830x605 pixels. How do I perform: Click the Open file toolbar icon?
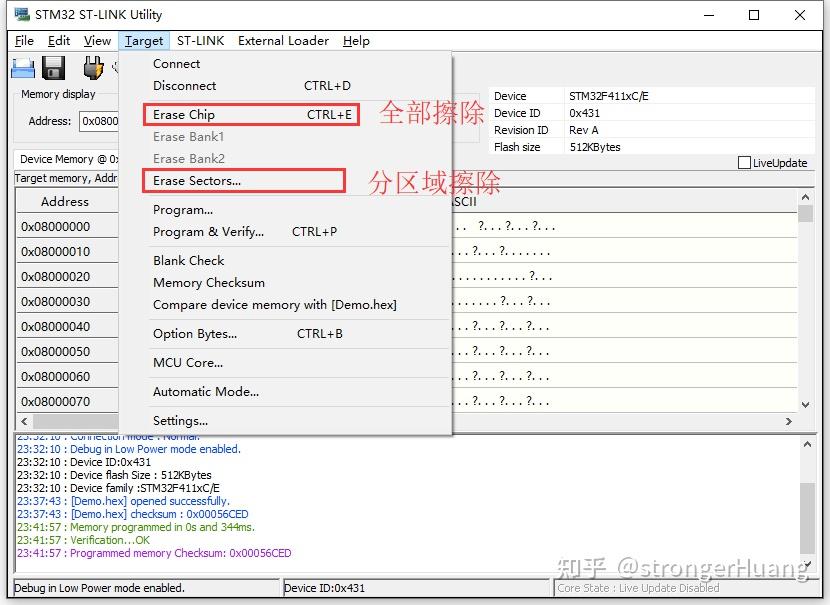click(23, 67)
